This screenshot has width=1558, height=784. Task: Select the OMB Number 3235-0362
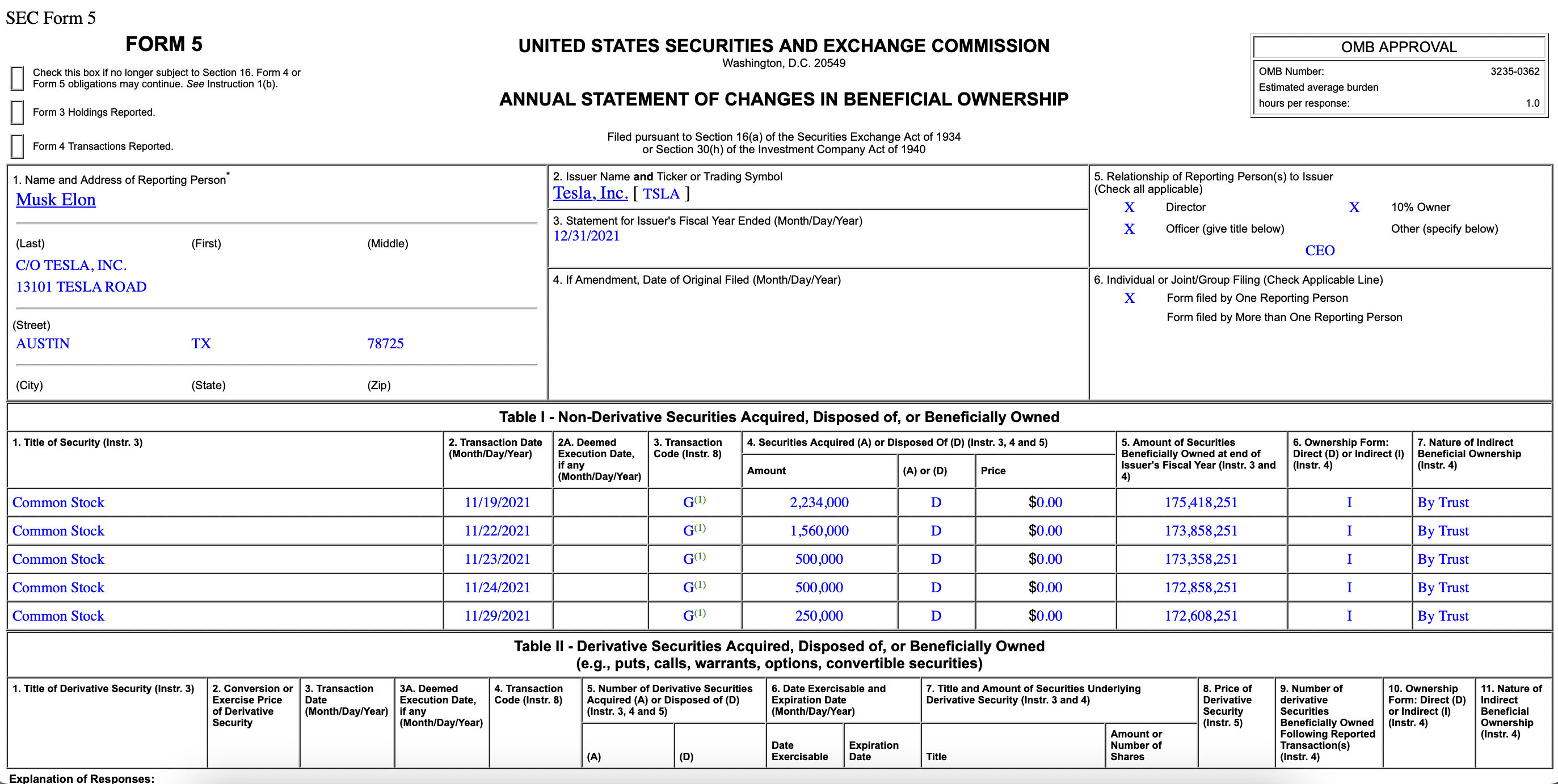click(1514, 71)
